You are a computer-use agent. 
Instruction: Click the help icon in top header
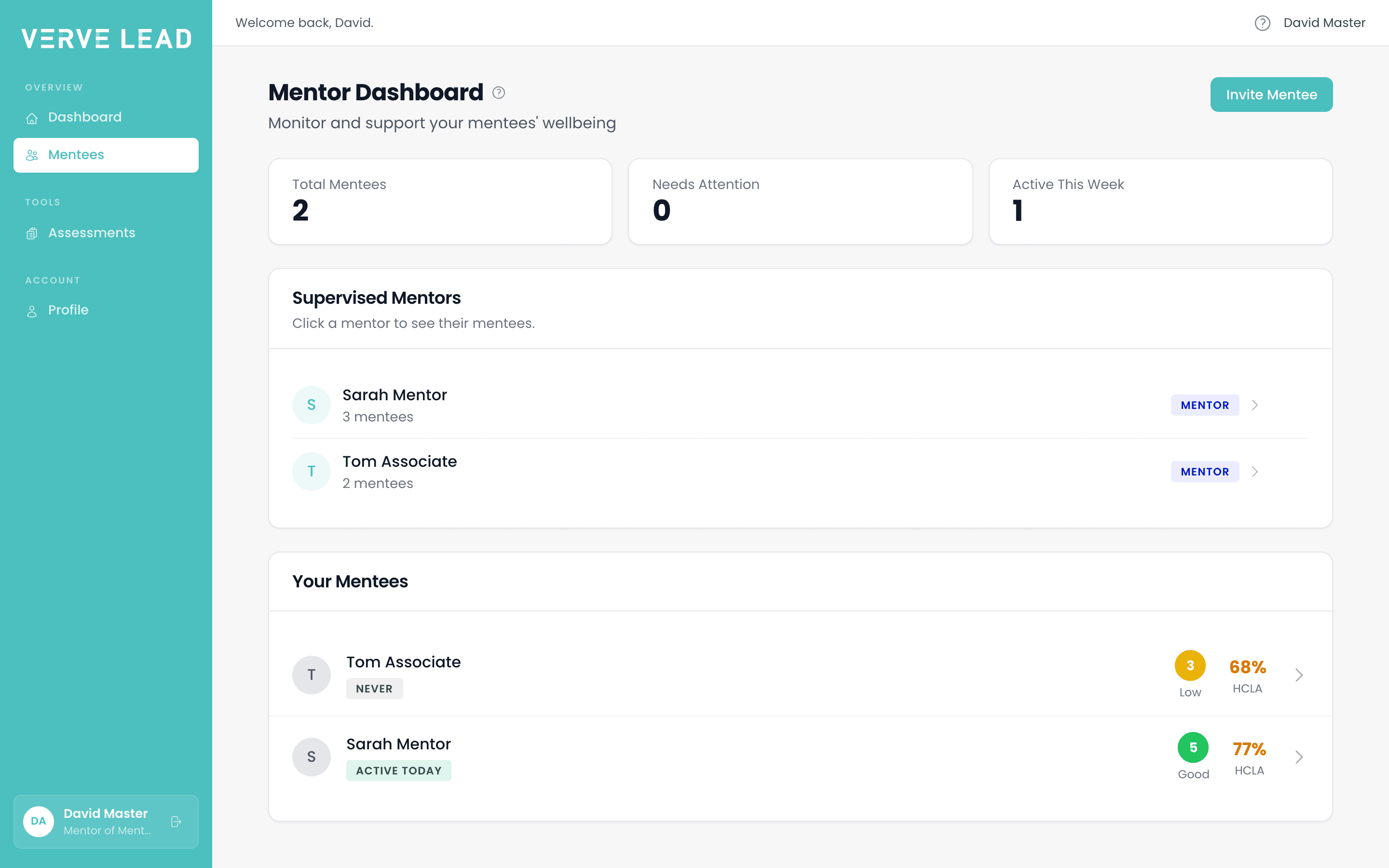[1262, 23]
